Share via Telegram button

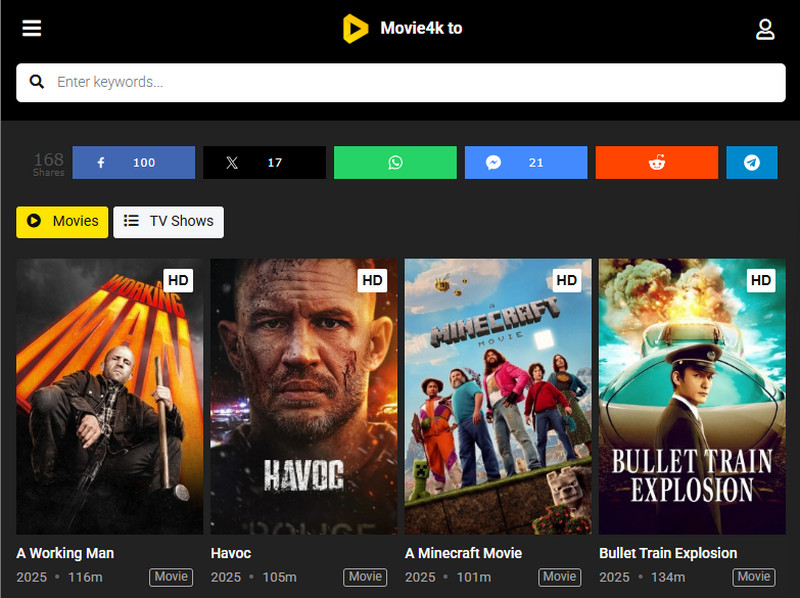click(752, 163)
